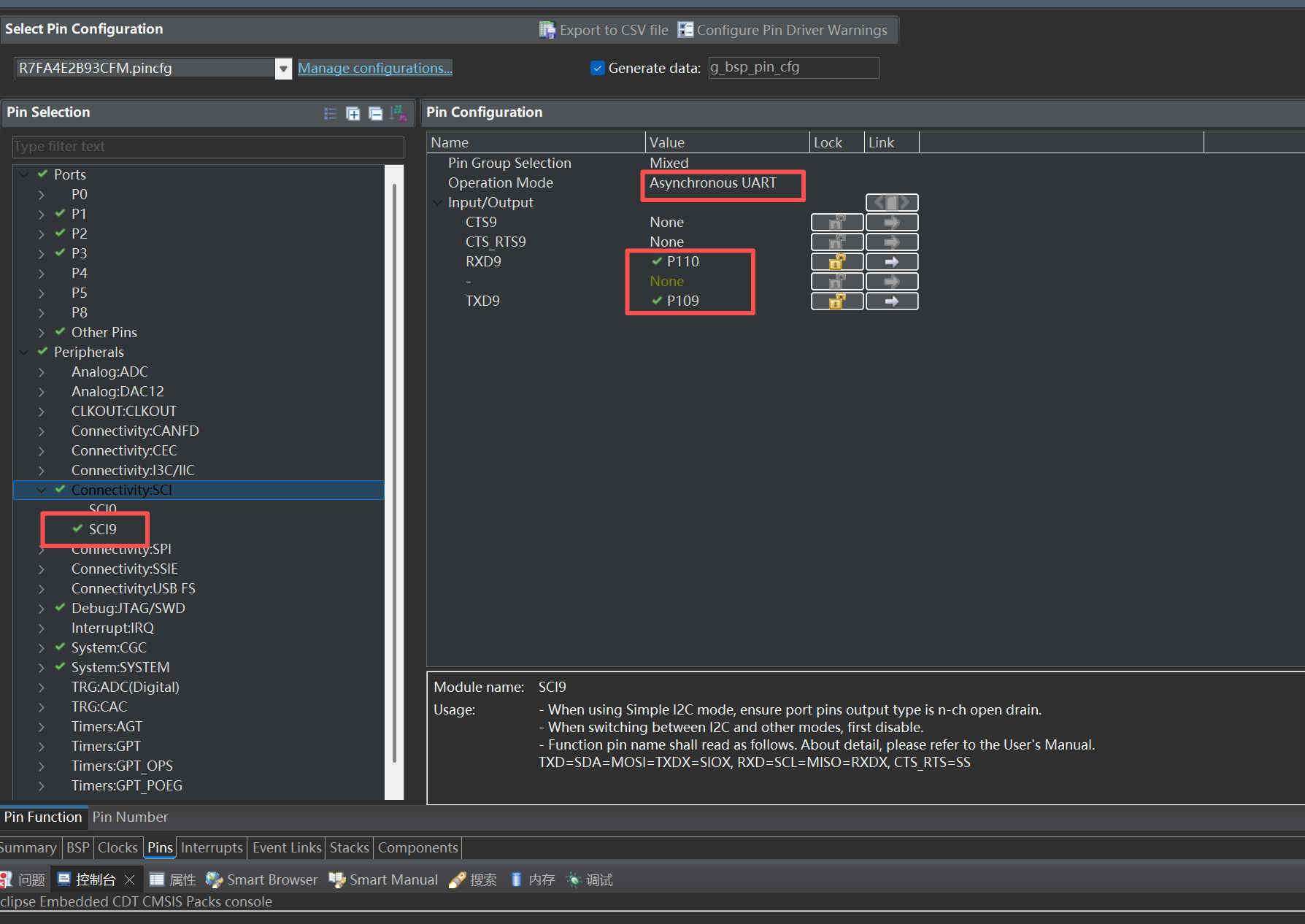Select Debug:JTAG/SWD peripheral
The width and height of the screenshot is (1305, 924).
point(128,608)
